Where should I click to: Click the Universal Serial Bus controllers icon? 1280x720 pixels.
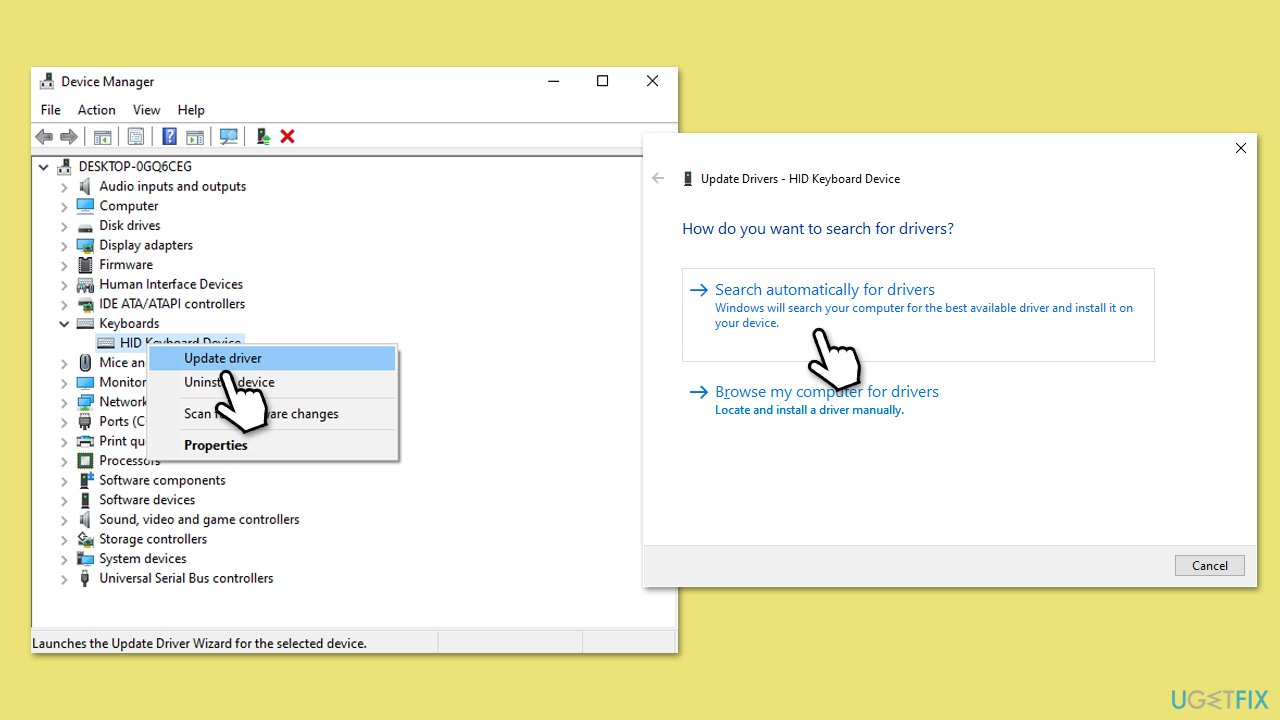coord(86,578)
